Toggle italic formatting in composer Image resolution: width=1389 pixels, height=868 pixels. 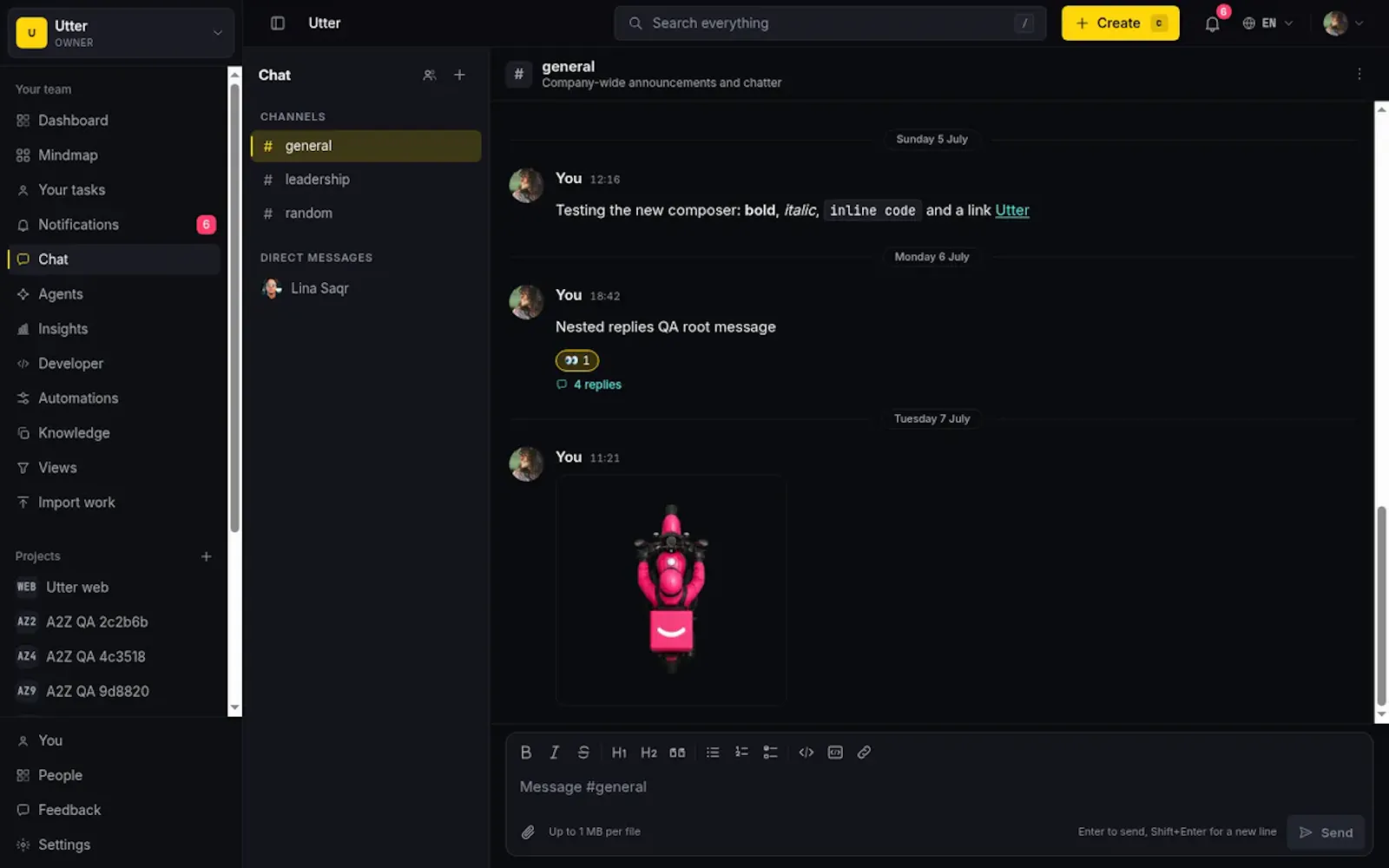[555, 753]
